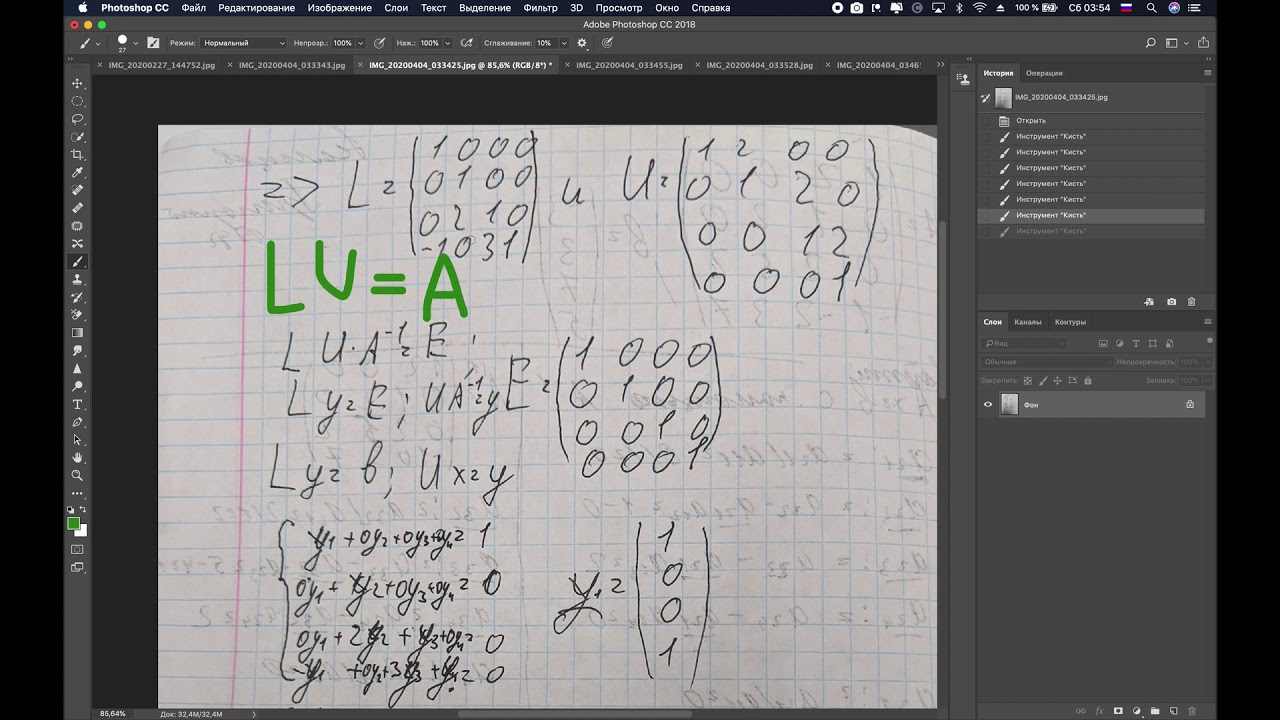Open the brush preset picker dropdown
The width and height of the screenshot is (1280, 720).
[136, 43]
